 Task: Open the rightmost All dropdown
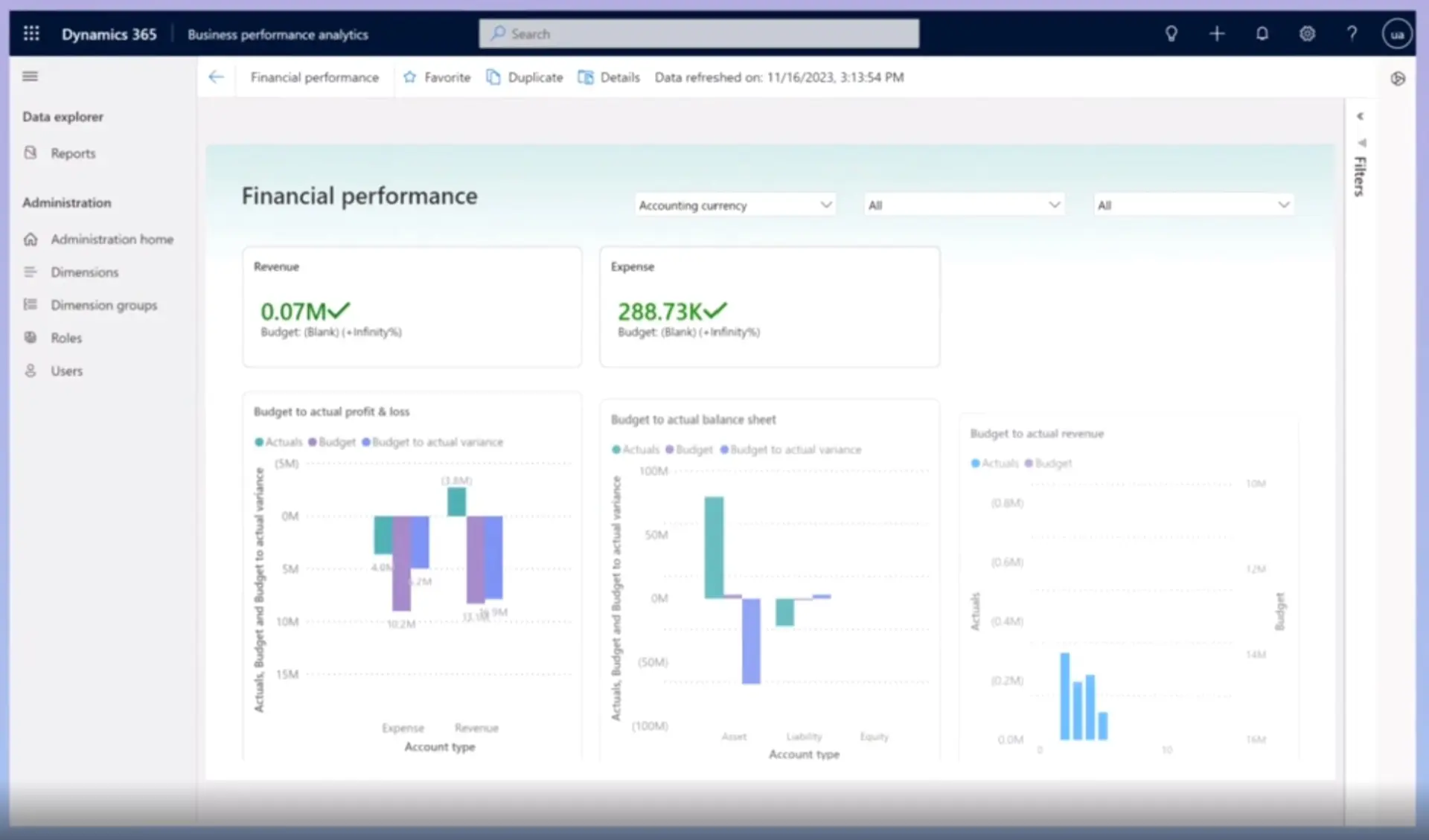1192,205
